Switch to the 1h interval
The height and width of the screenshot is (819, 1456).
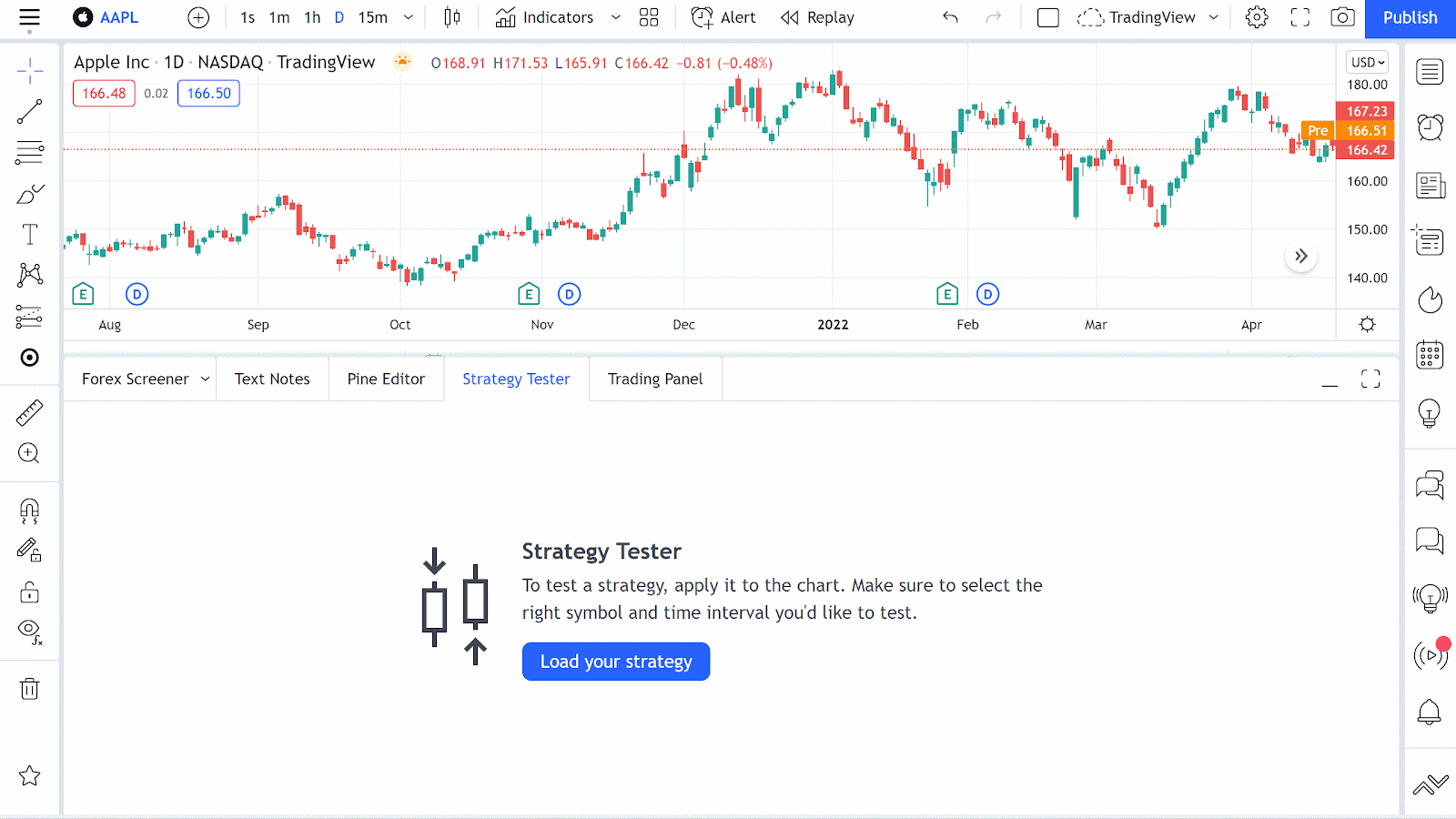(312, 17)
